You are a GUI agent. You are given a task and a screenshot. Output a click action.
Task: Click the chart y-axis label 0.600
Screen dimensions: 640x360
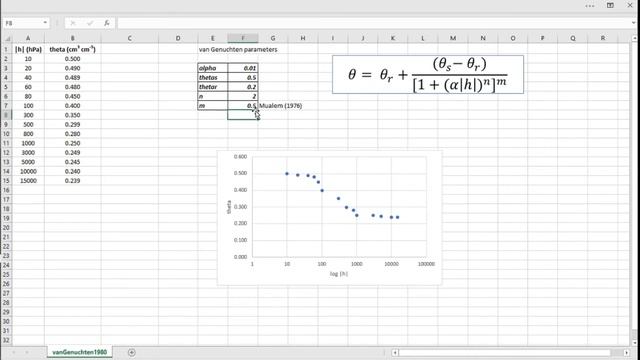point(240,157)
